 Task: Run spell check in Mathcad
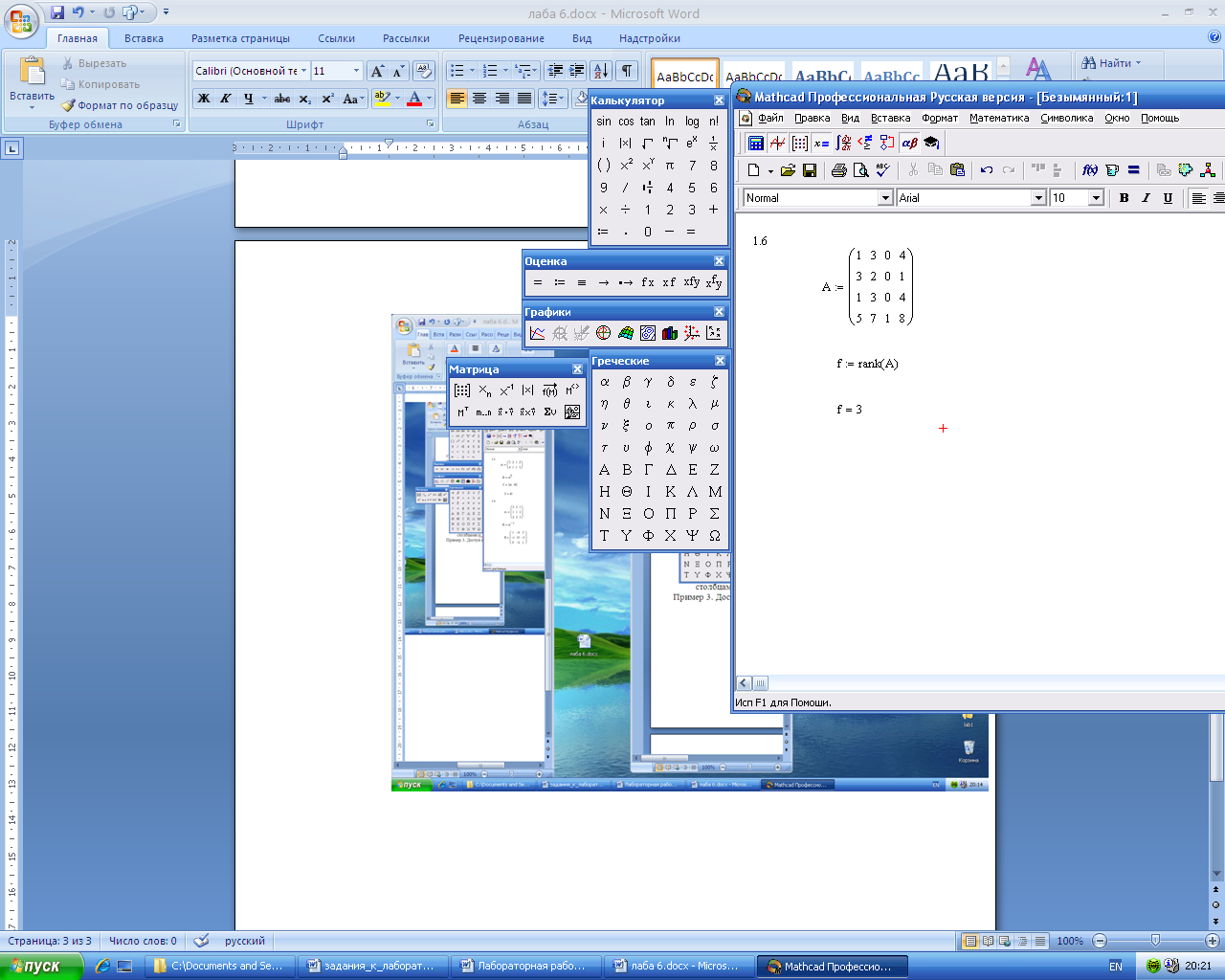coord(882,170)
